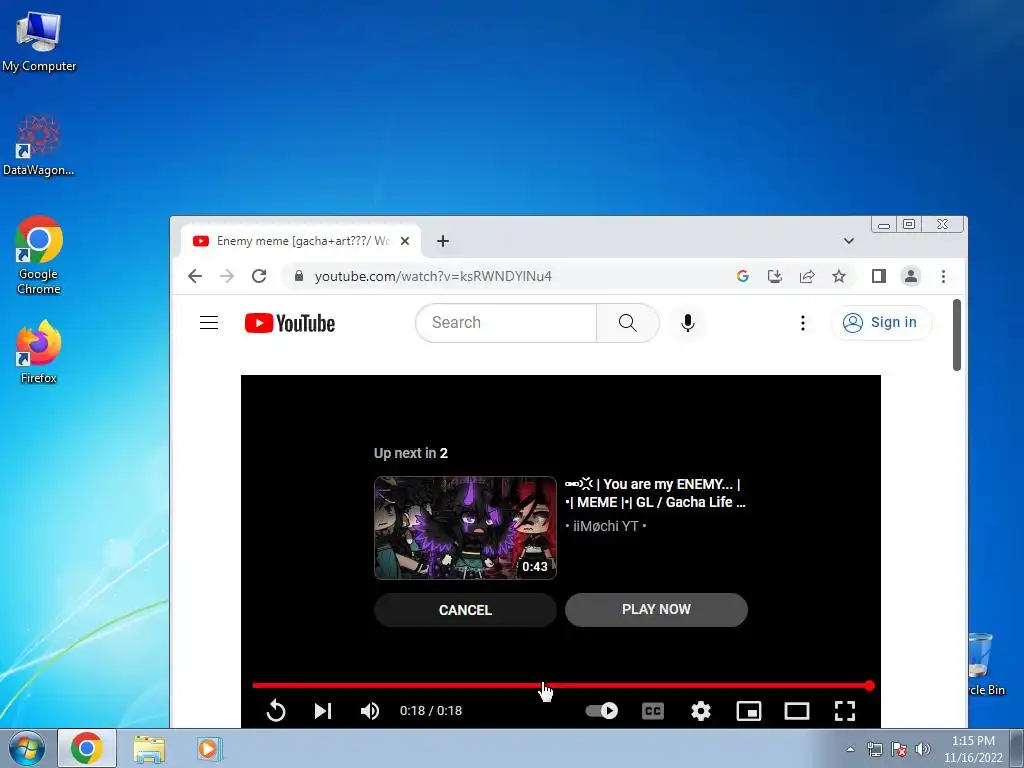Click the taskbar clock 1:15 PM
The image size is (1024, 768).
(973, 741)
